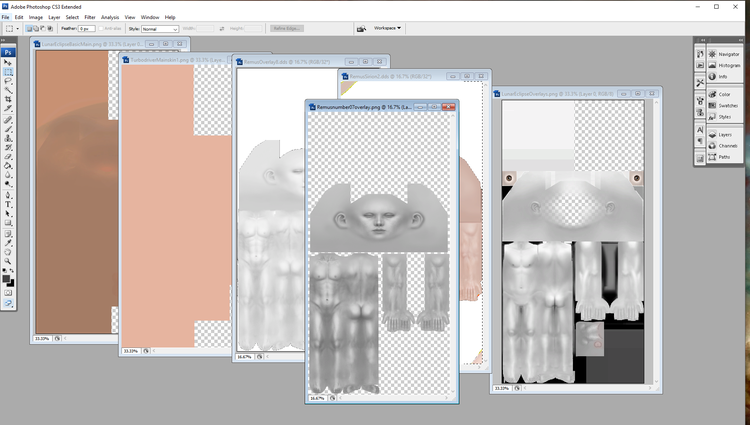Screen dimensions: 750x425
Task: Select the Hand tool
Action: [8, 252]
